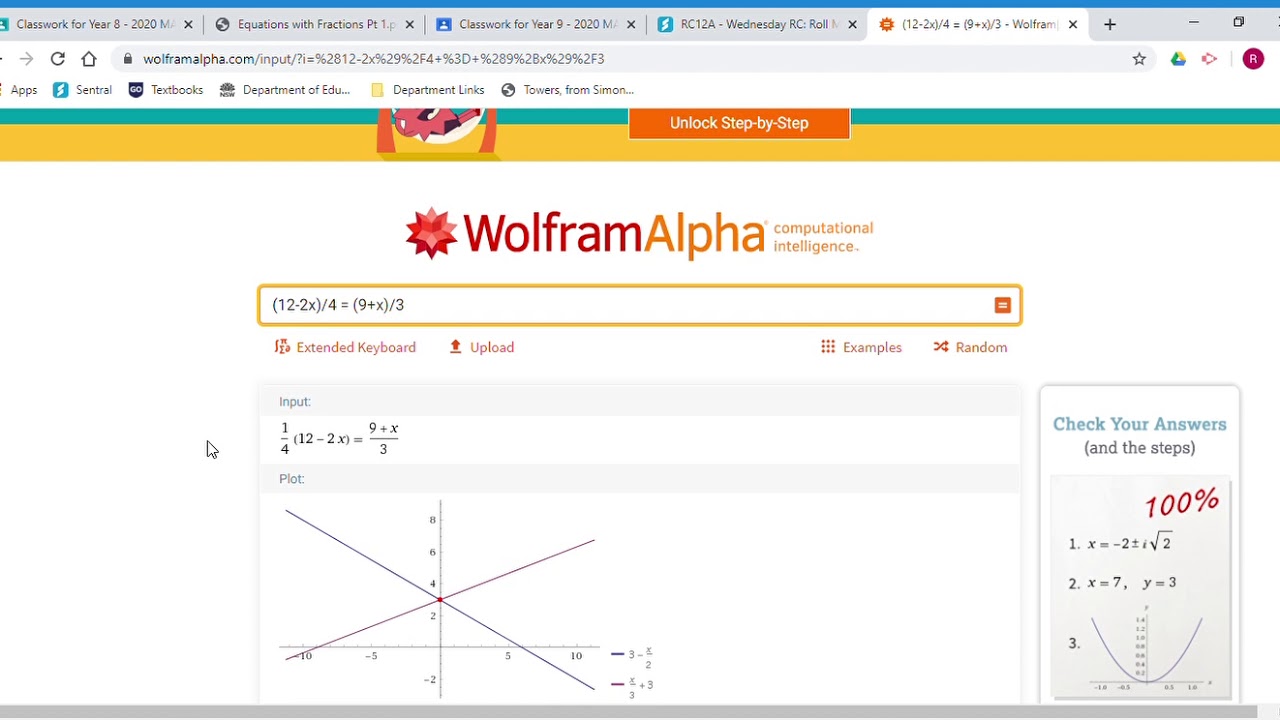Close the Classwork for Year 9 tab
Viewport: 1280px width, 720px height.
631,24
